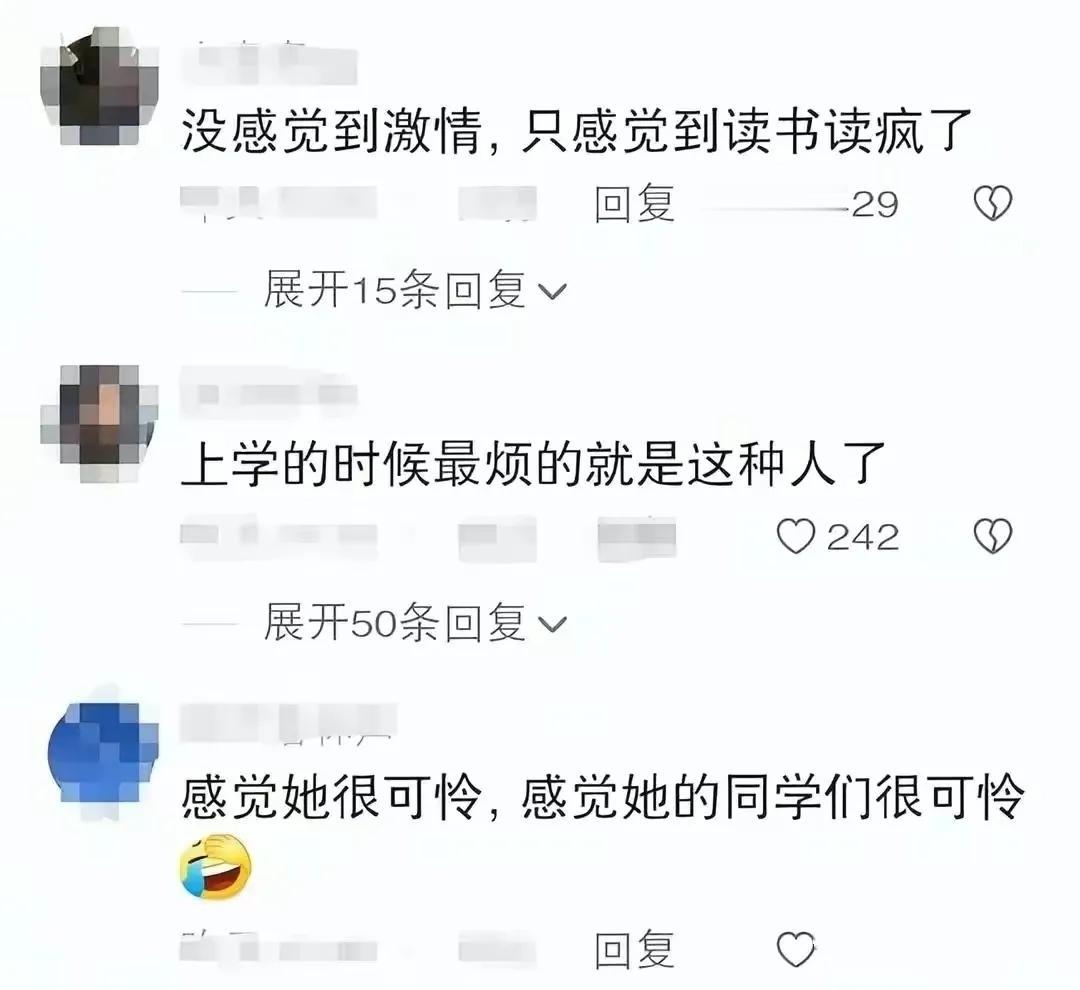Open third commenter's blurred username
1080x990 pixels.
coord(289,723)
